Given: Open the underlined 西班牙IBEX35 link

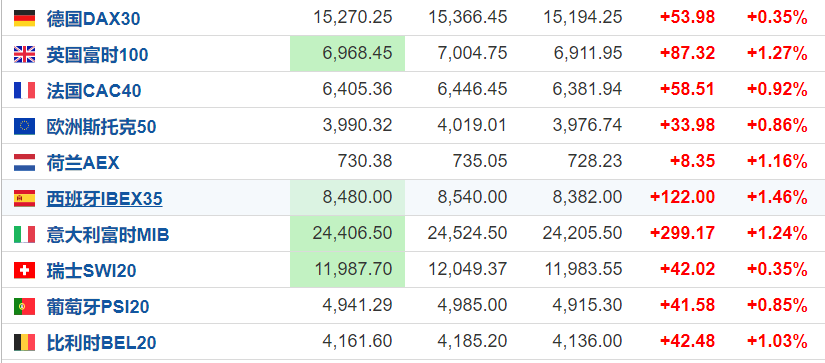Looking at the screenshot, I should tap(104, 199).
